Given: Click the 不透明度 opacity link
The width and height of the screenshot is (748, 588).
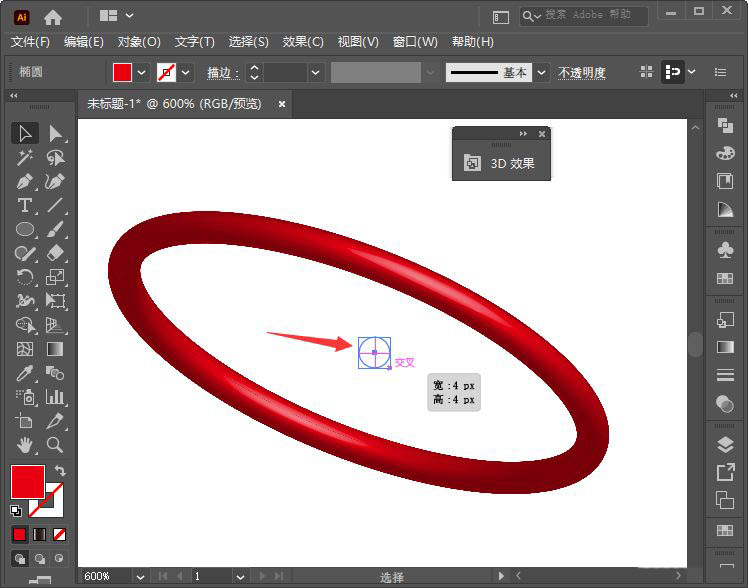Looking at the screenshot, I should click(x=582, y=73).
